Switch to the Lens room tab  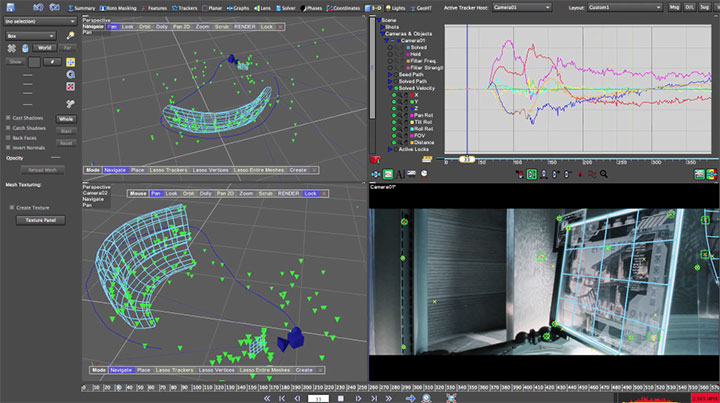click(x=262, y=8)
